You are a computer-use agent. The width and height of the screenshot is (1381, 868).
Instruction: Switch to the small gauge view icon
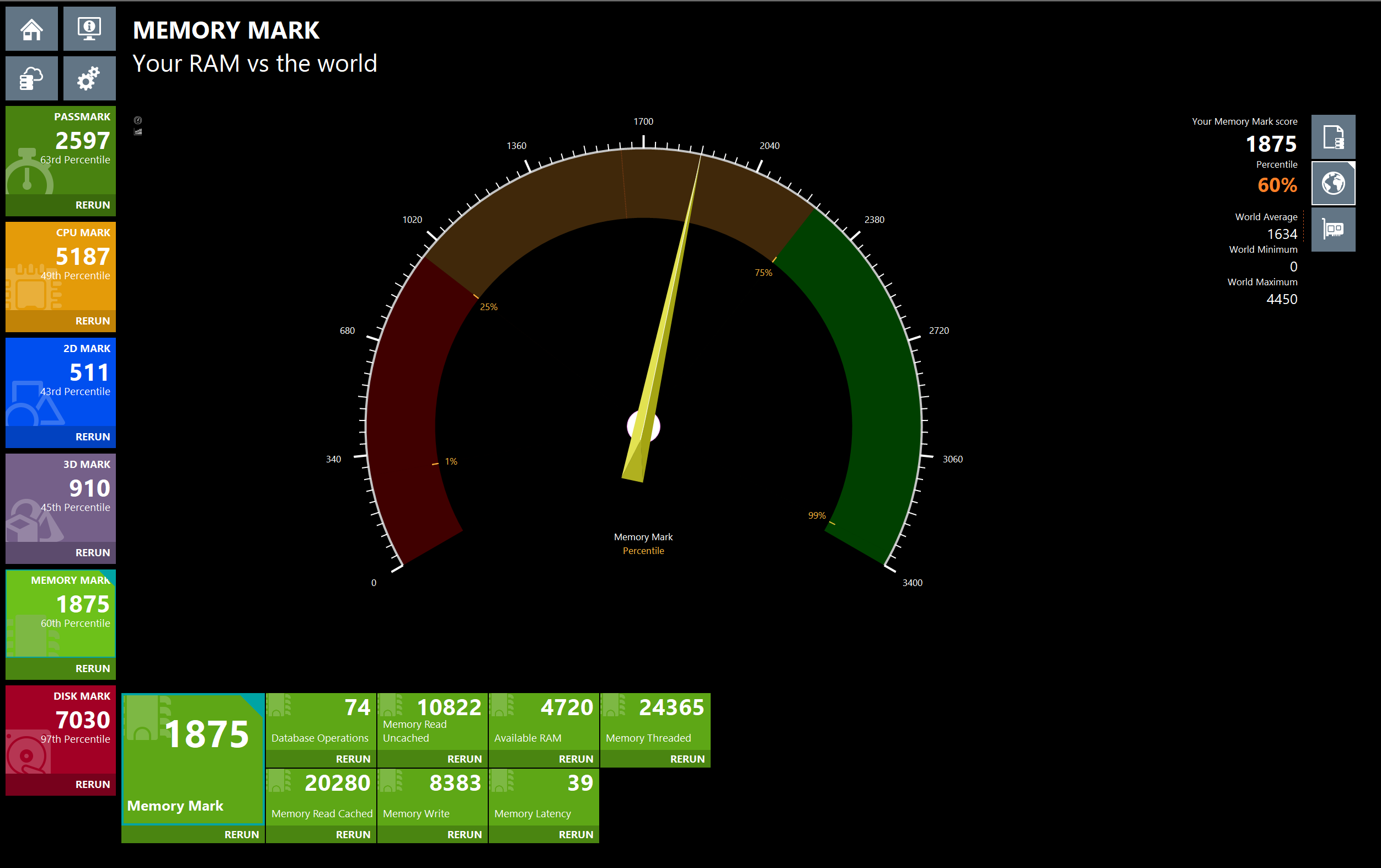coord(137,120)
